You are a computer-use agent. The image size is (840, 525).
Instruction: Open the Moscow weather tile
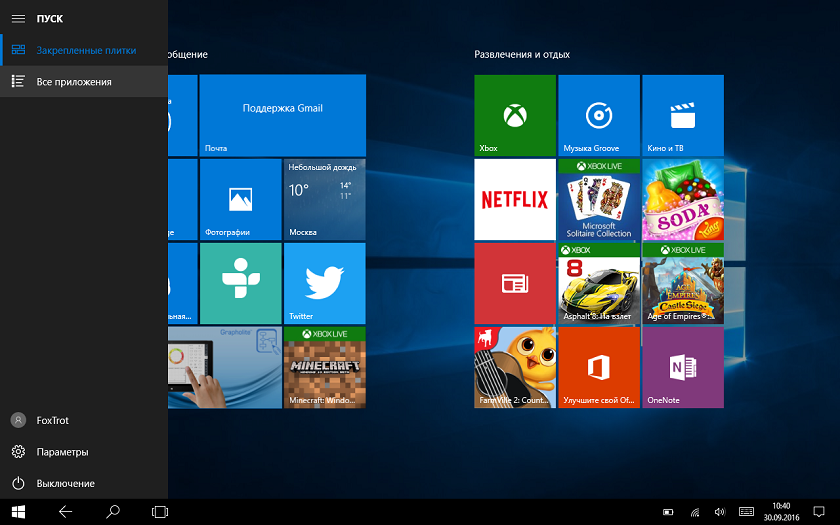click(x=324, y=199)
